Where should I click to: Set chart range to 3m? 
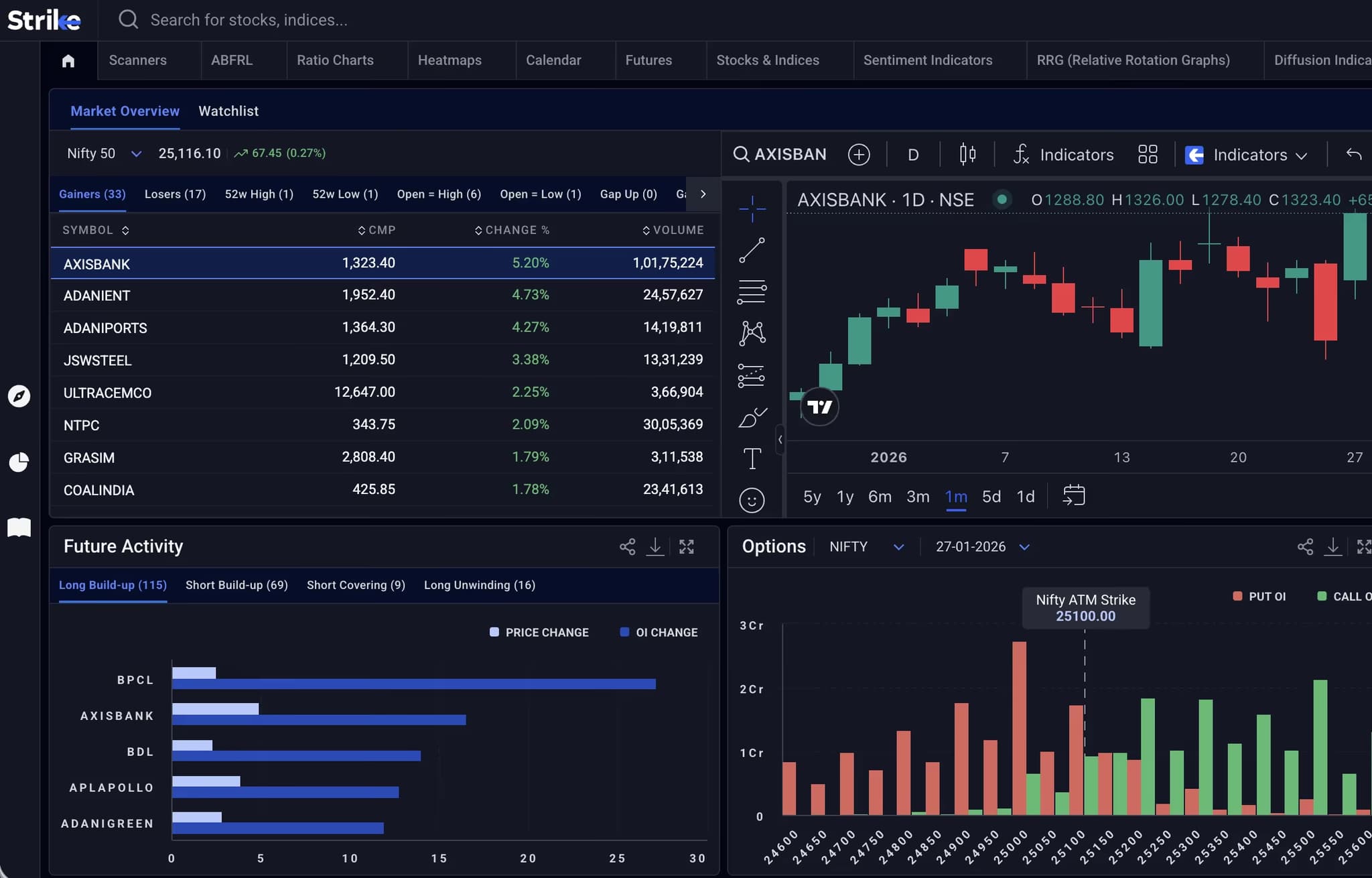[x=918, y=497]
